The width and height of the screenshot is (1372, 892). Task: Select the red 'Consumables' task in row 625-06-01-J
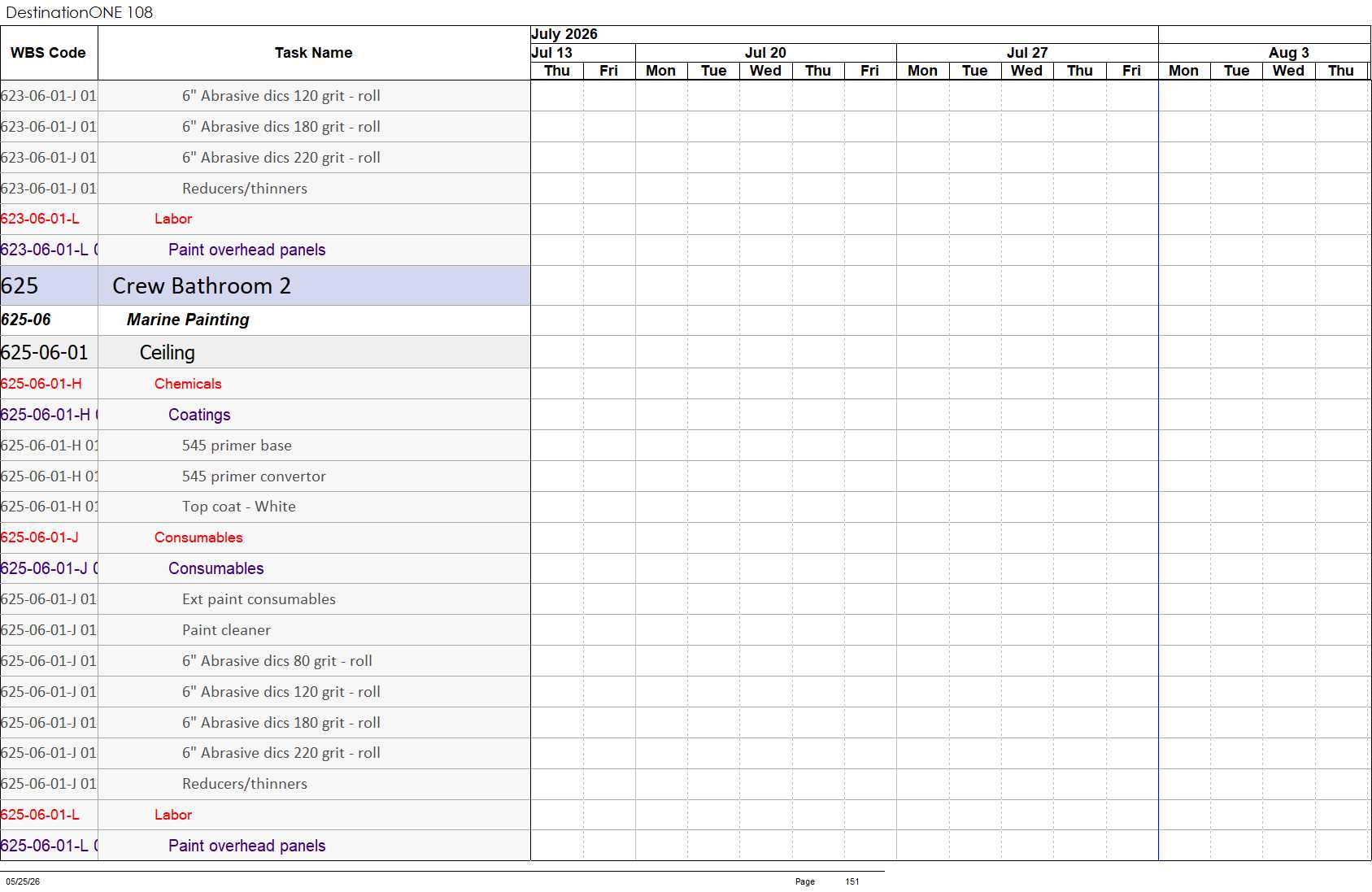tap(198, 537)
